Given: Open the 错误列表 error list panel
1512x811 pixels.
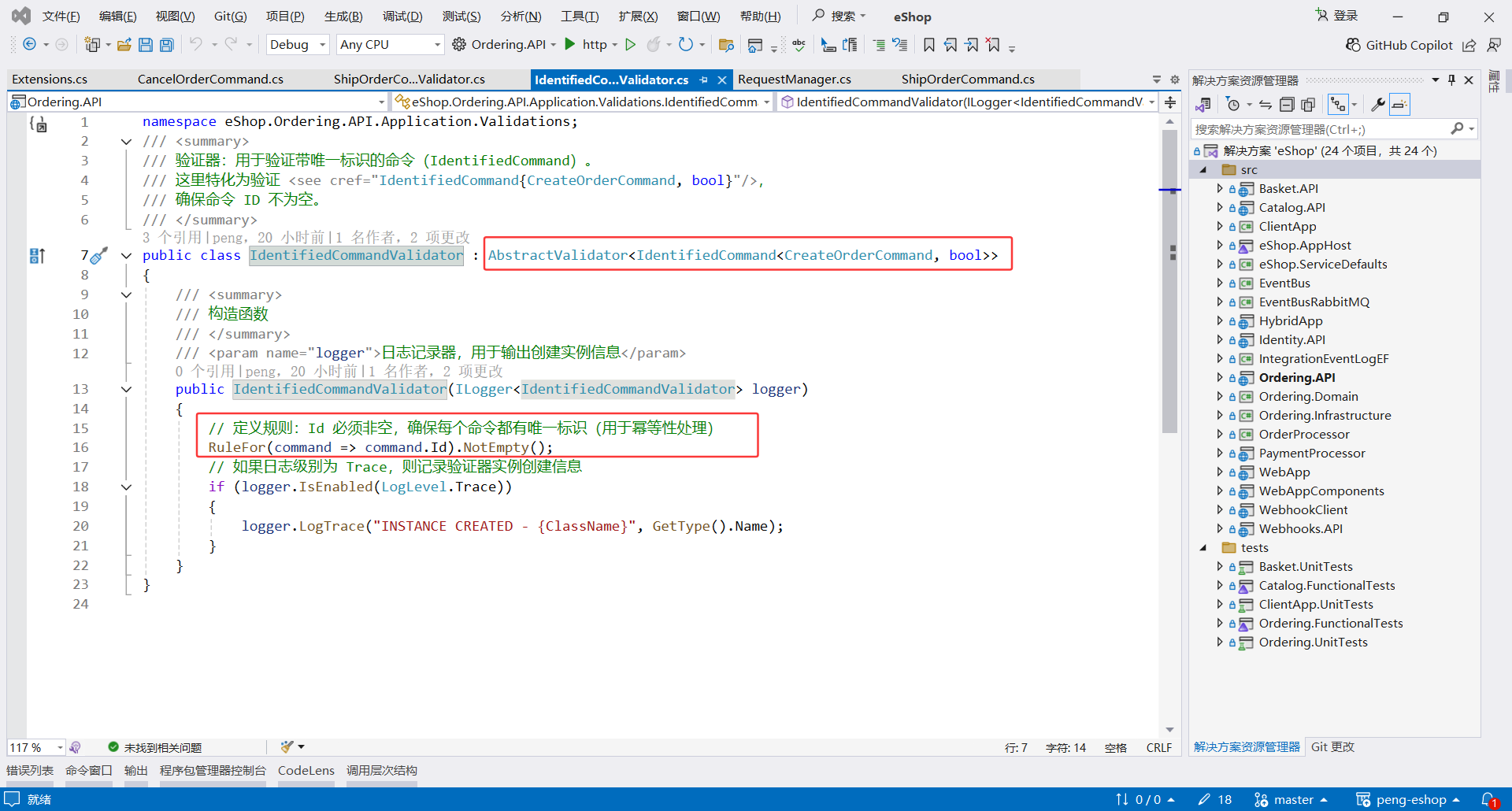Looking at the screenshot, I should pyautogui.click(x=30, y=770).
